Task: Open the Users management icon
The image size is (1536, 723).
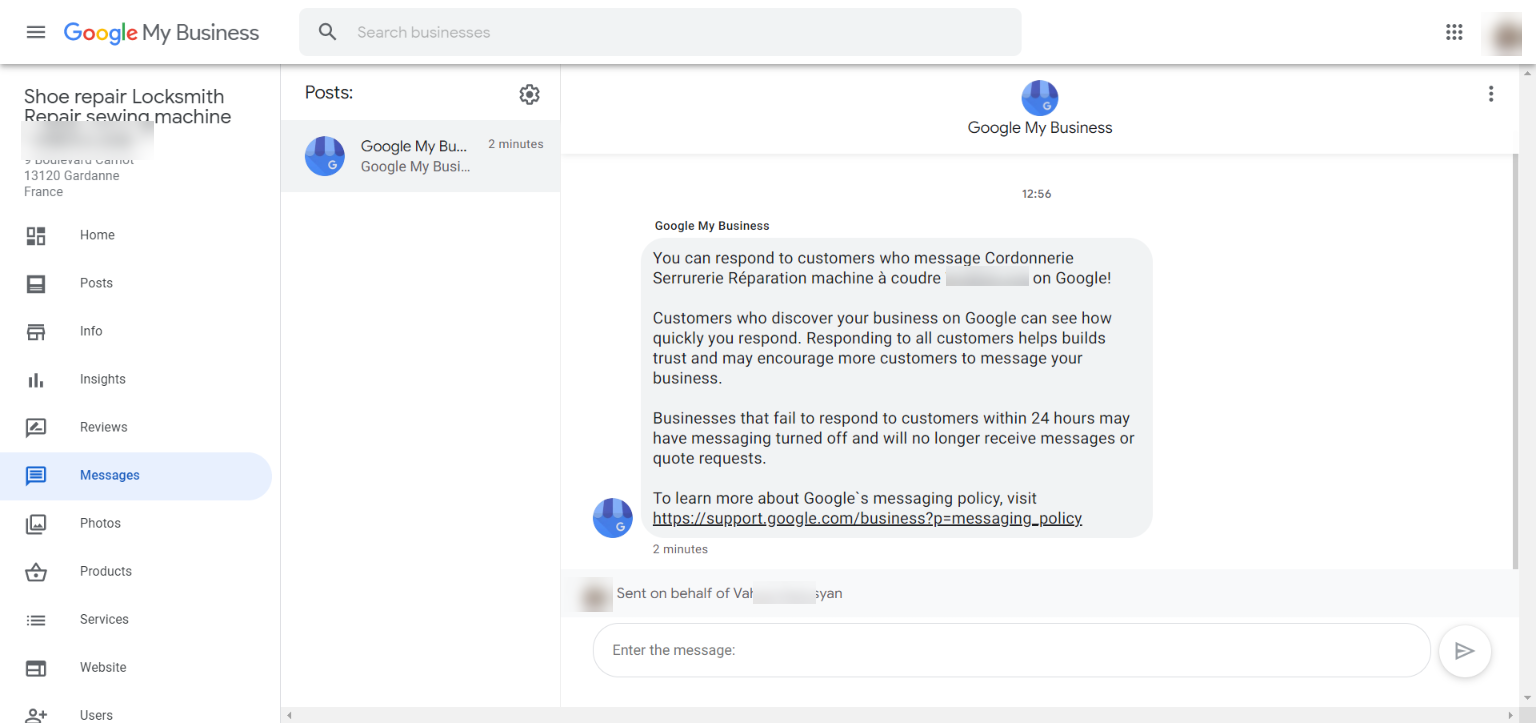Action: point(36,712)
